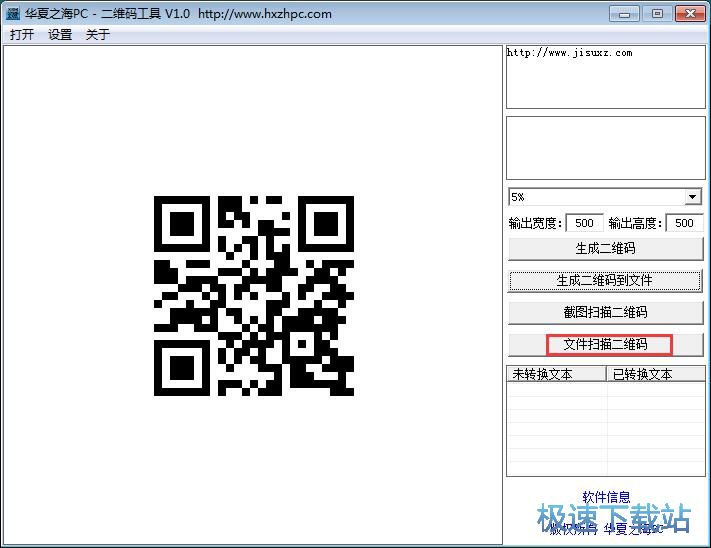Minimize the window

[624, 14]
